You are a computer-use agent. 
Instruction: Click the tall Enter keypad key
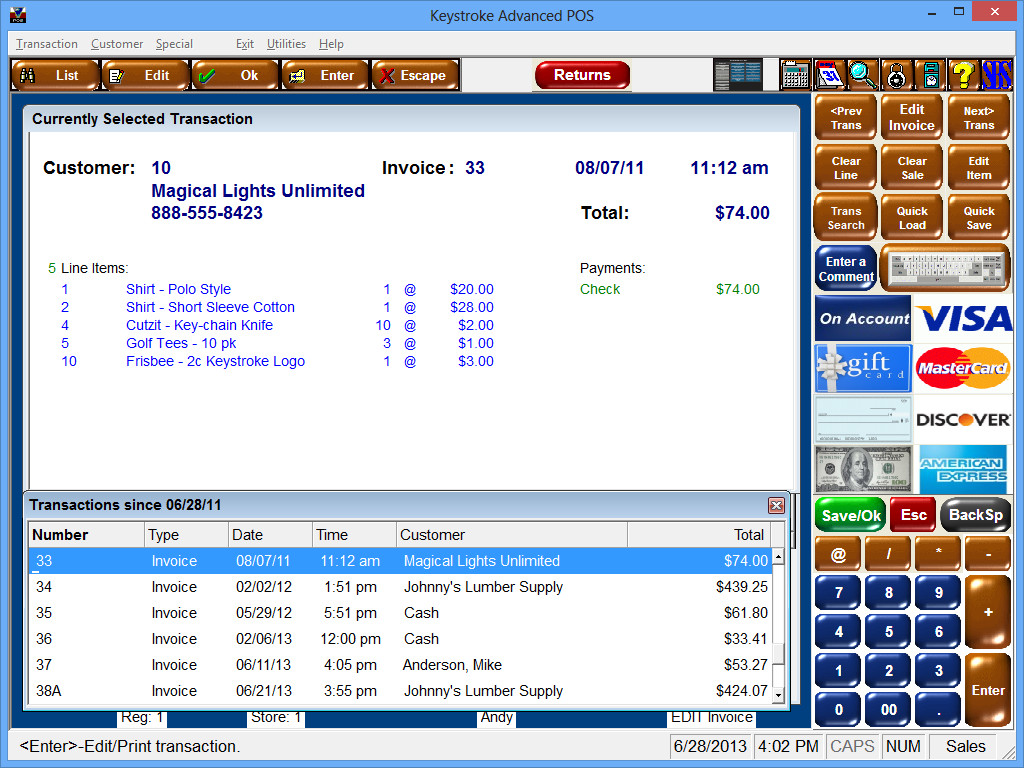coord(988,690)
